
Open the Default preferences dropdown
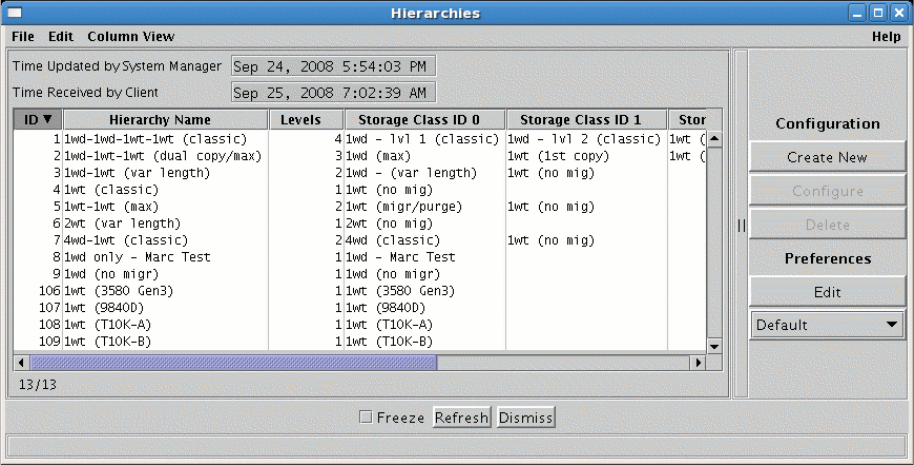point(827,325)
